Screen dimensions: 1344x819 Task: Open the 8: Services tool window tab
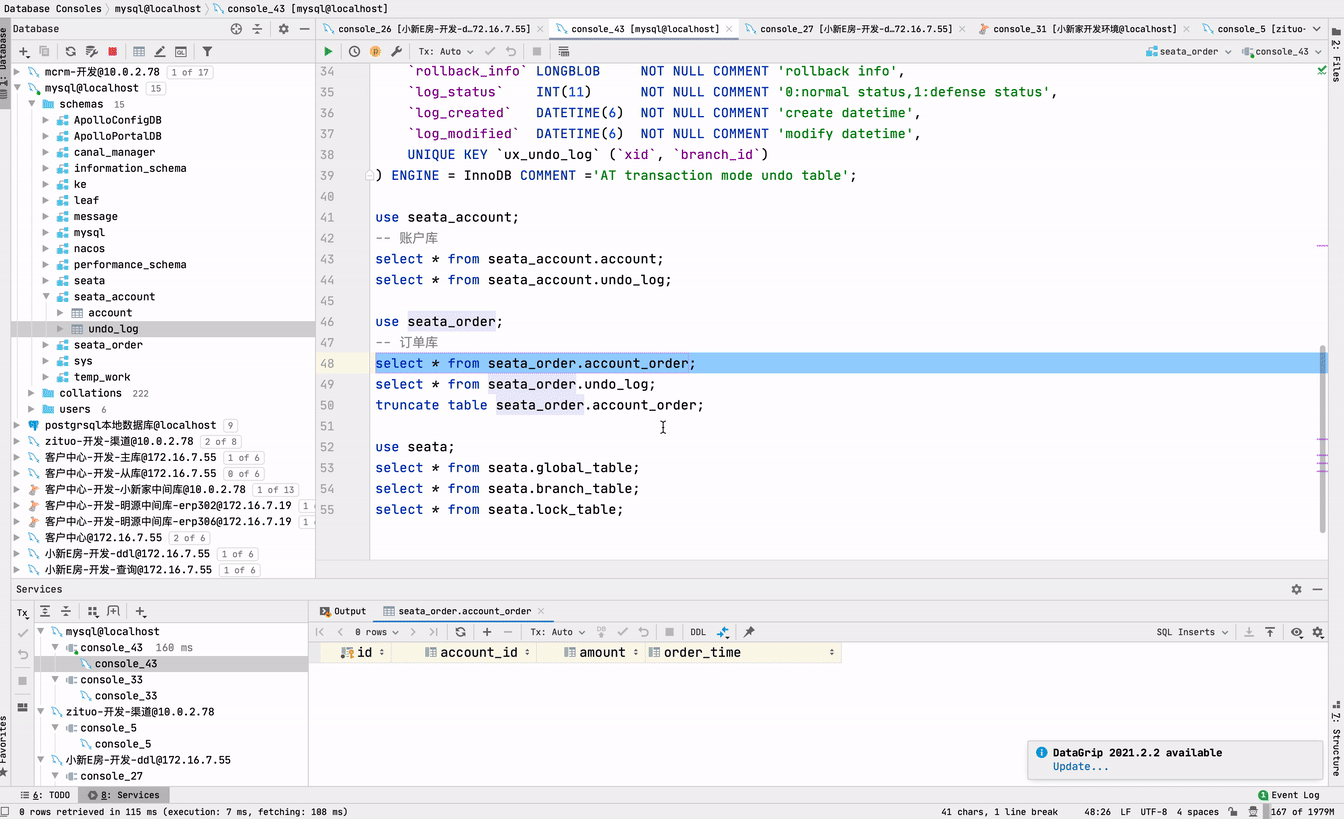123,795
